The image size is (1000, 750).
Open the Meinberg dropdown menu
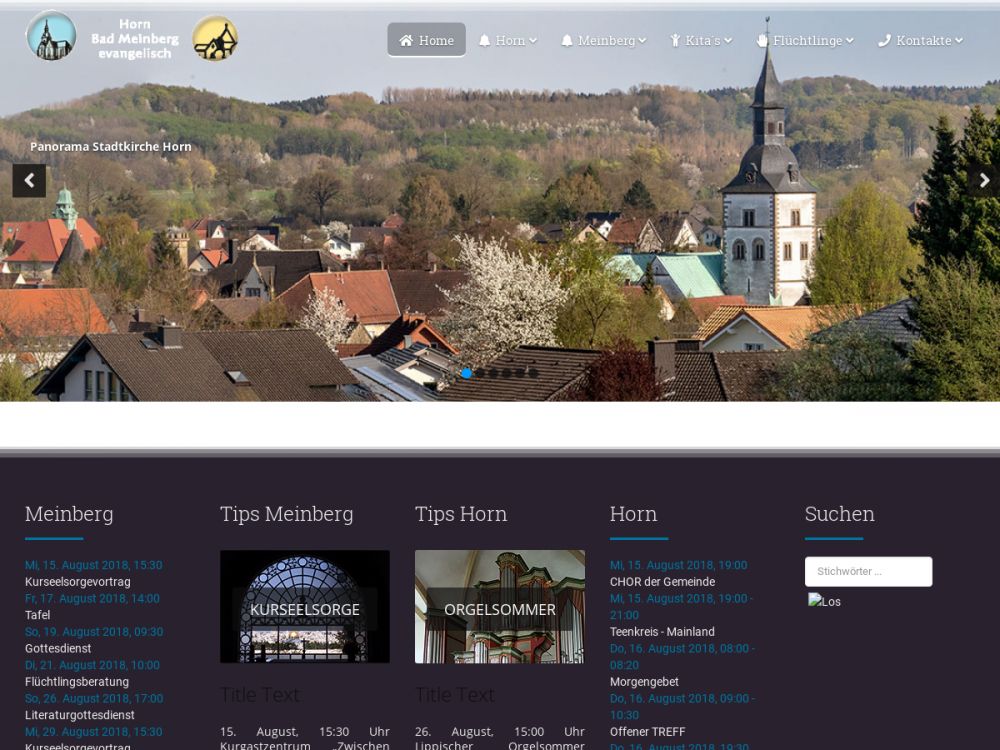tap(605, 41)
